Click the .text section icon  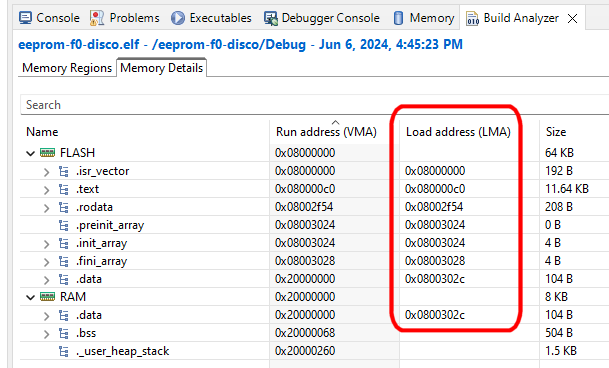pyautogui.click(x=64, y=189)
